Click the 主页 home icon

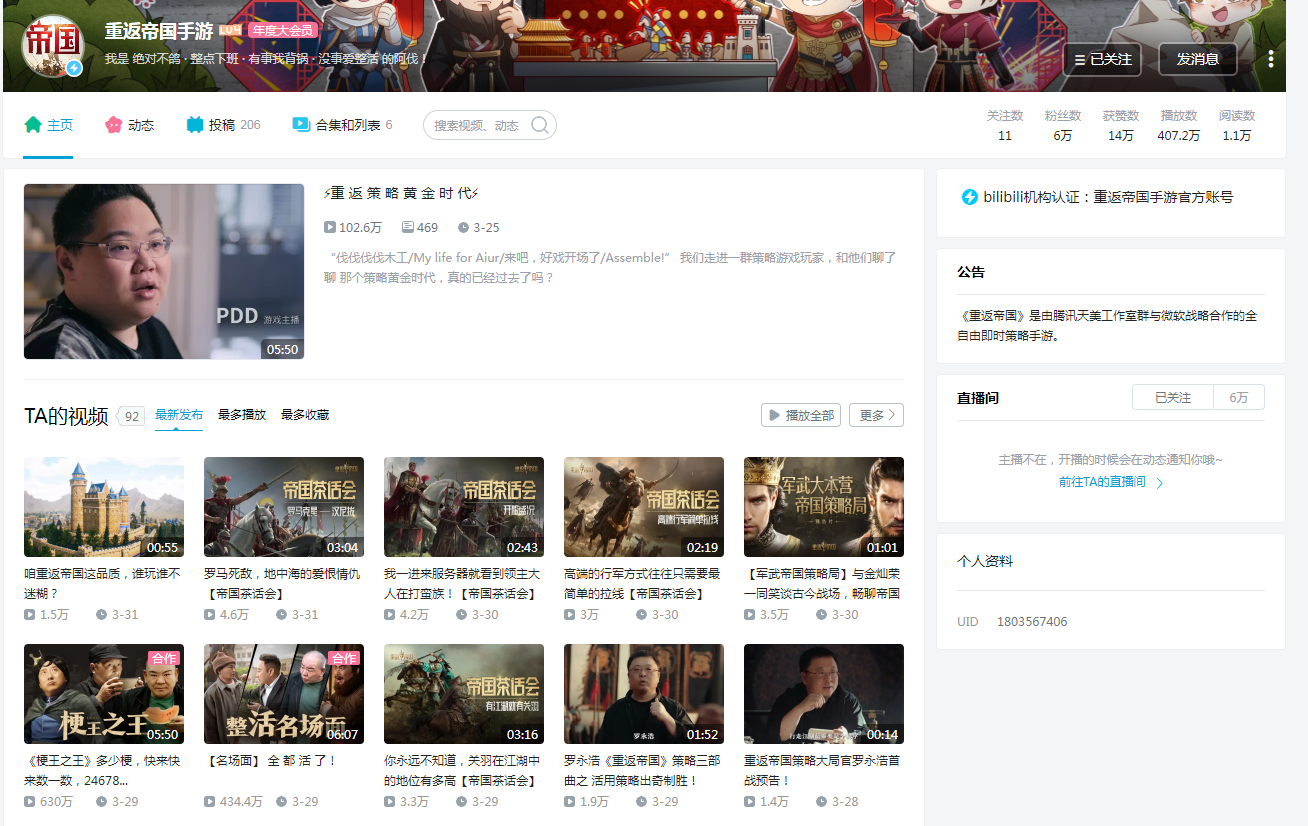coord(33,125)
